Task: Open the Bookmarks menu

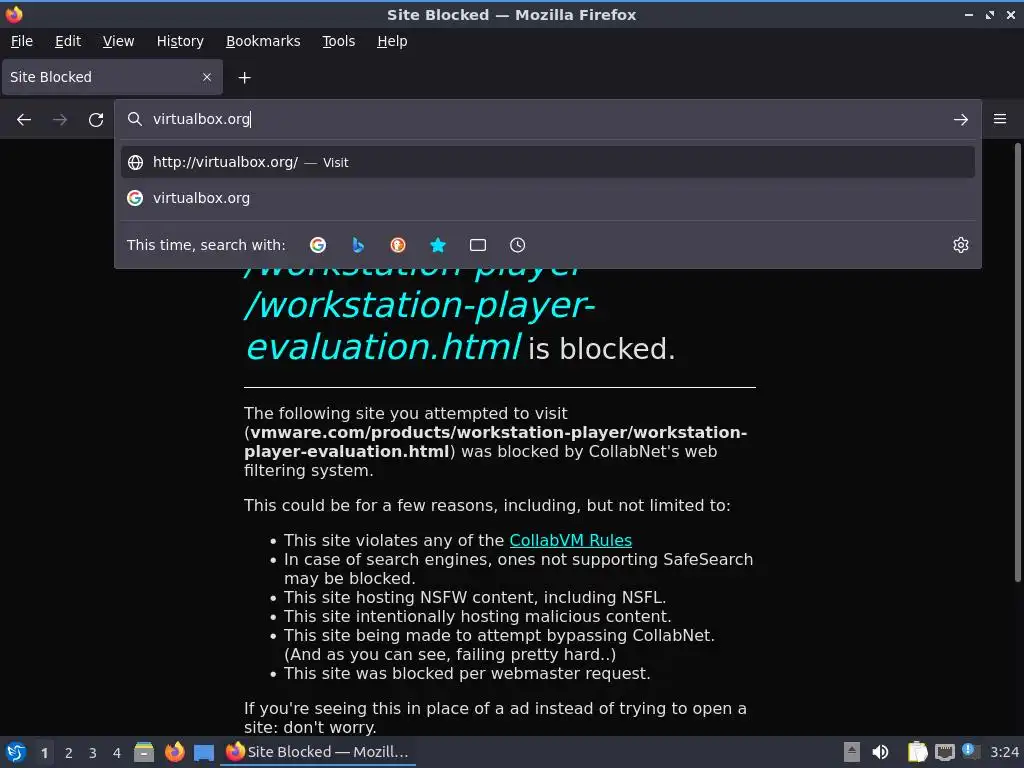Action: [263, 41]
